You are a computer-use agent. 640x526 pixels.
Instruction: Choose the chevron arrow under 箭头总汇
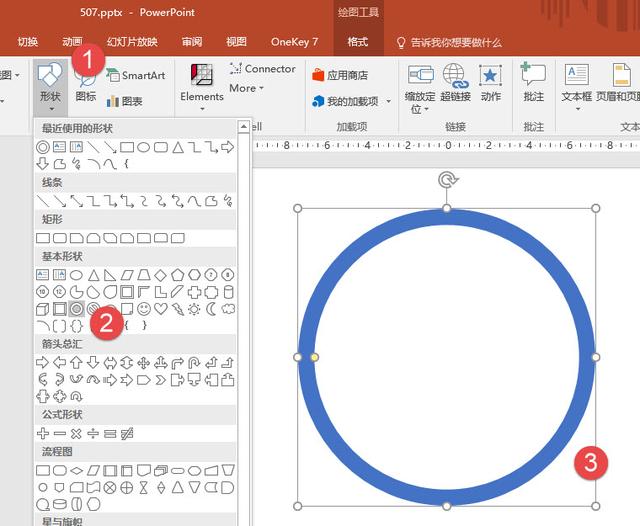pos(160,380)
